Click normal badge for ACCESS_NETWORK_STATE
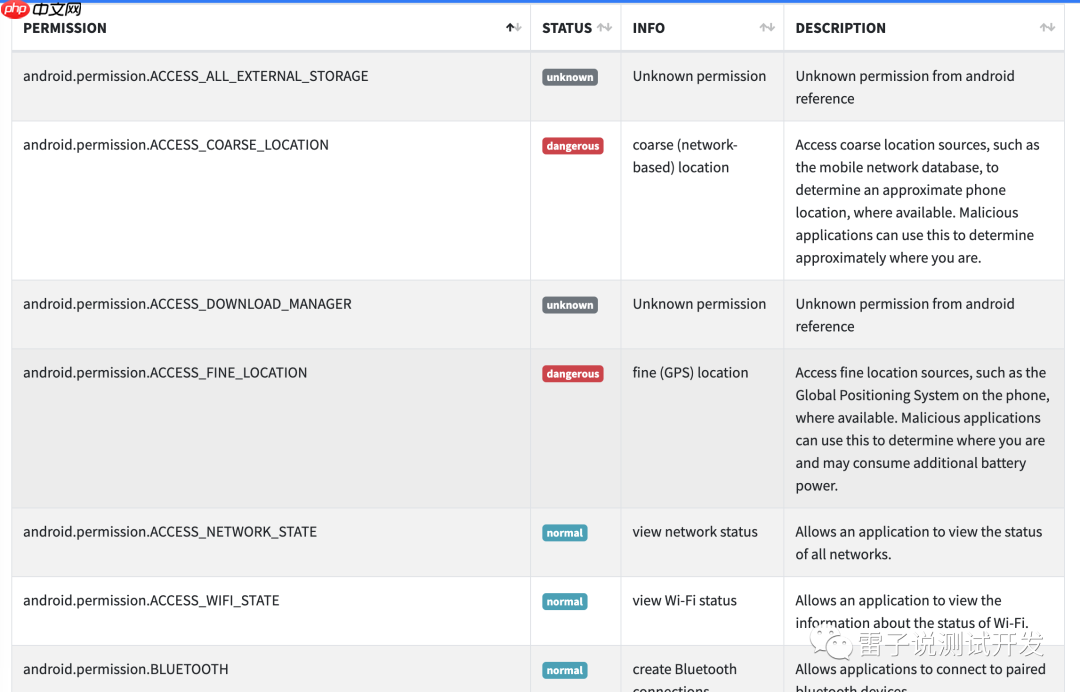Viewport: 1080px width, 692px height. (x=564, y=533)
